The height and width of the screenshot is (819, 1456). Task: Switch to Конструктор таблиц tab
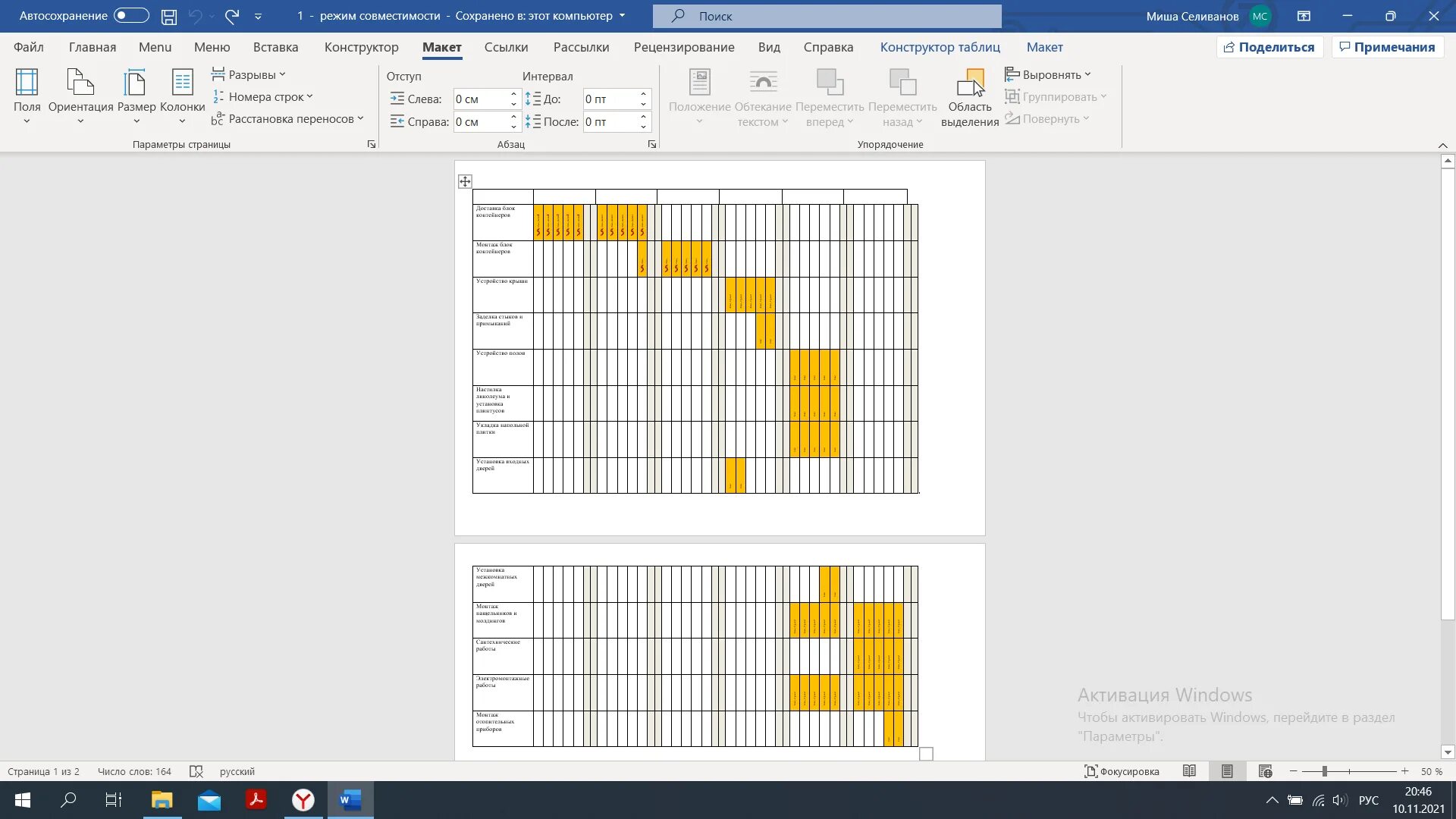[x=940, y=47]
